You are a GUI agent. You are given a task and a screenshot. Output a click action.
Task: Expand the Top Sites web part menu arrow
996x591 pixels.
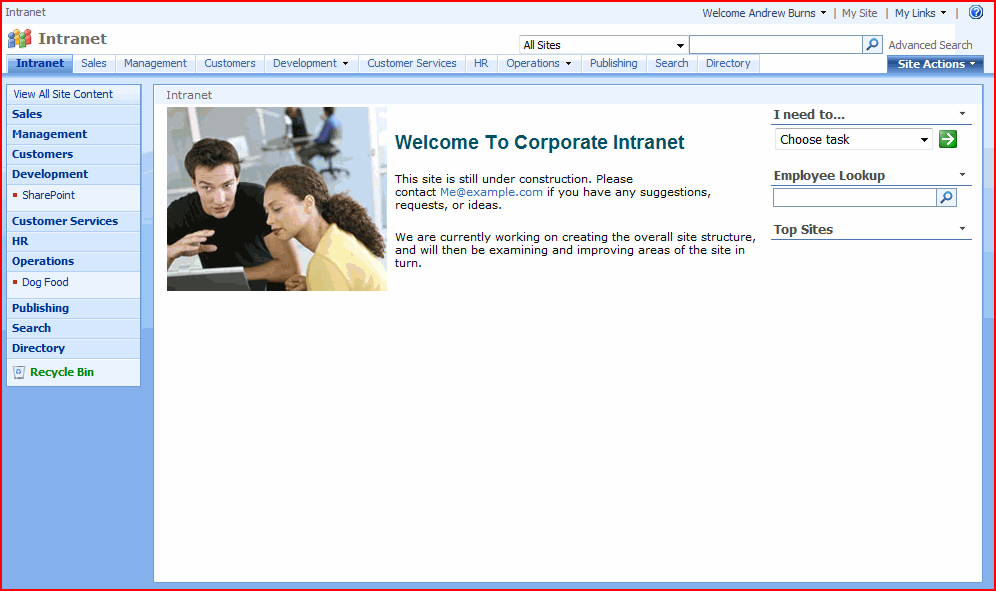962,229
